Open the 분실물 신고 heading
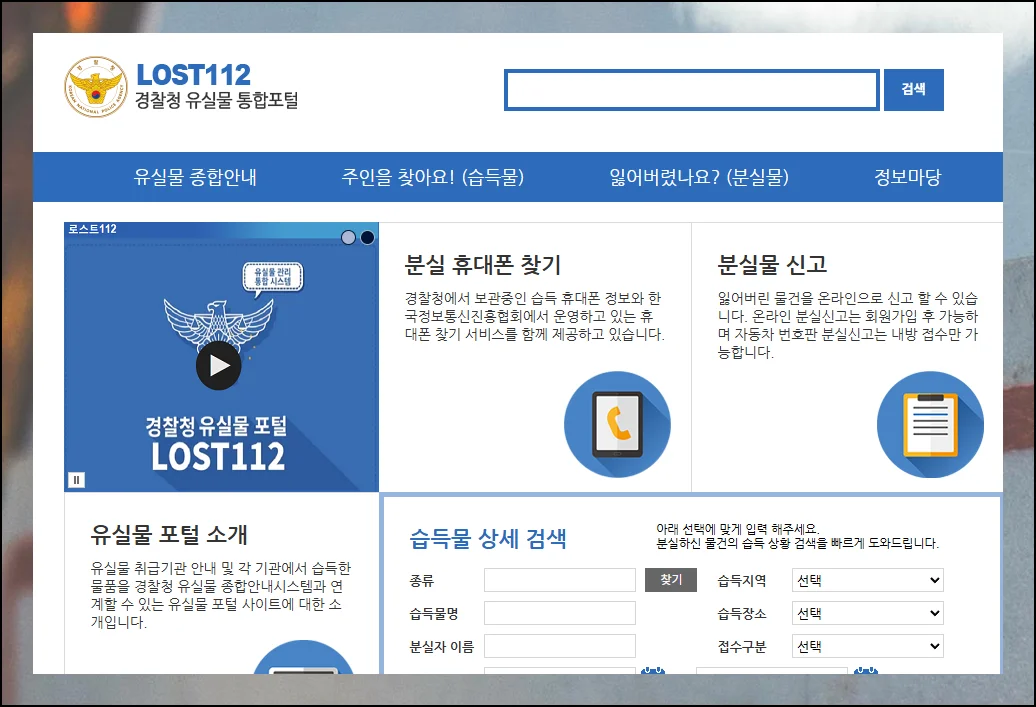The height and width of the screenshot is (707, 1036). tap(772, 265)
